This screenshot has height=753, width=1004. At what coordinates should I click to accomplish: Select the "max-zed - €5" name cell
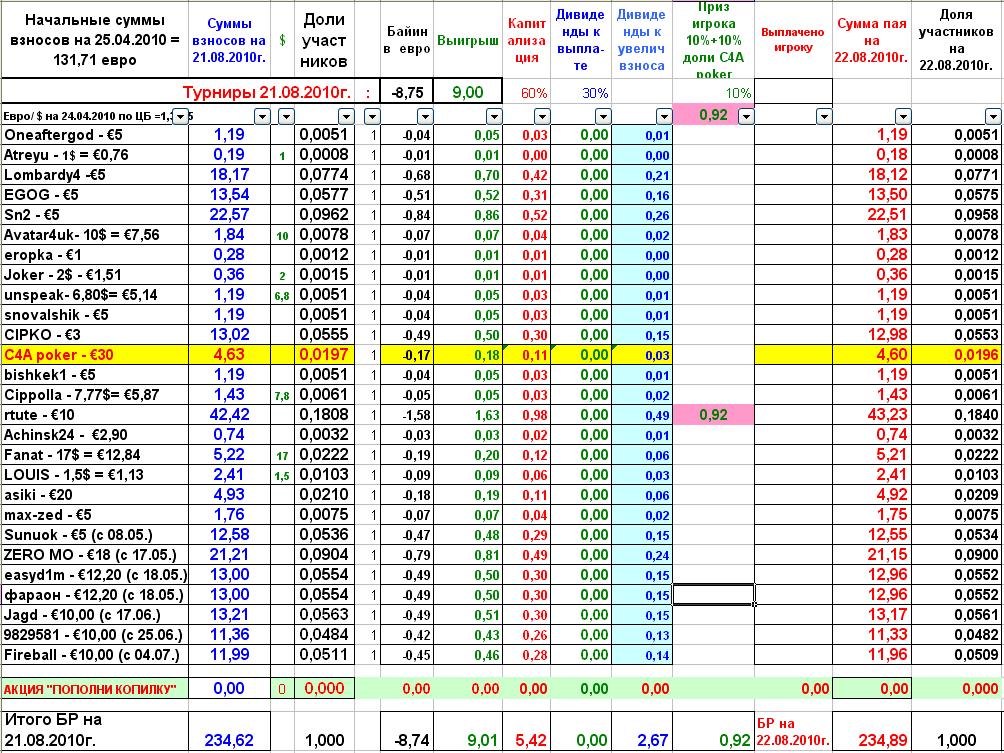[95, 515]
